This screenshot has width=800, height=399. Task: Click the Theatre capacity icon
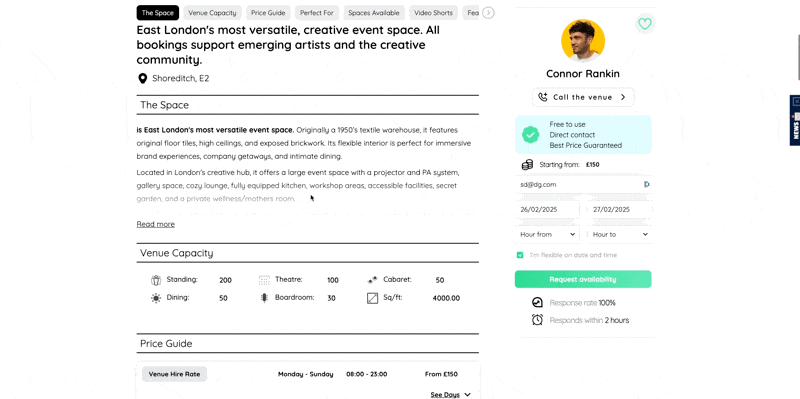(x=264, y=280)
